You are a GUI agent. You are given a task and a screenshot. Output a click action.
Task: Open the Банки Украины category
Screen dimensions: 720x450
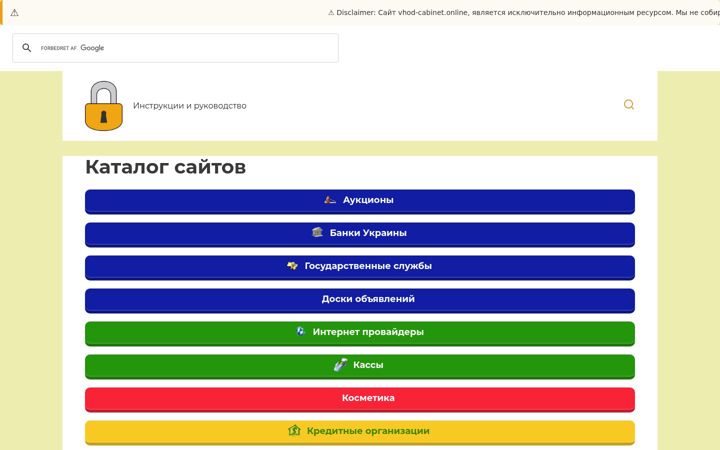pyautogui.click(x=360, y=235)
